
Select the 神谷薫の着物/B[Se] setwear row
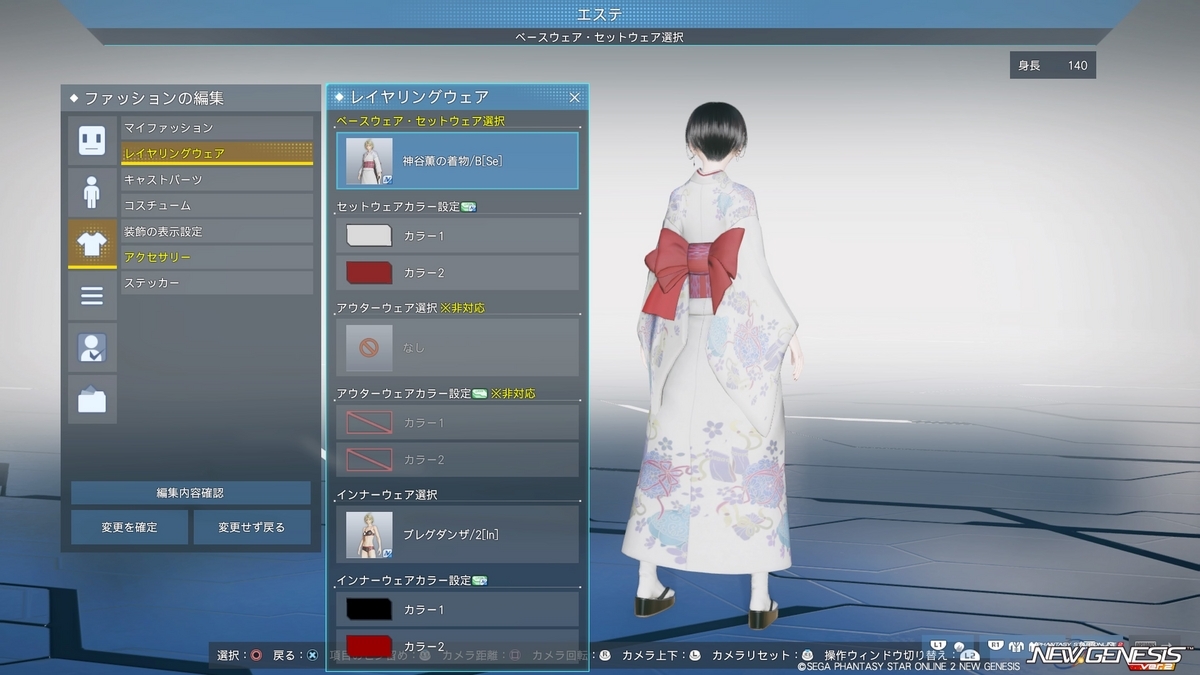click(x=458, y=161)
